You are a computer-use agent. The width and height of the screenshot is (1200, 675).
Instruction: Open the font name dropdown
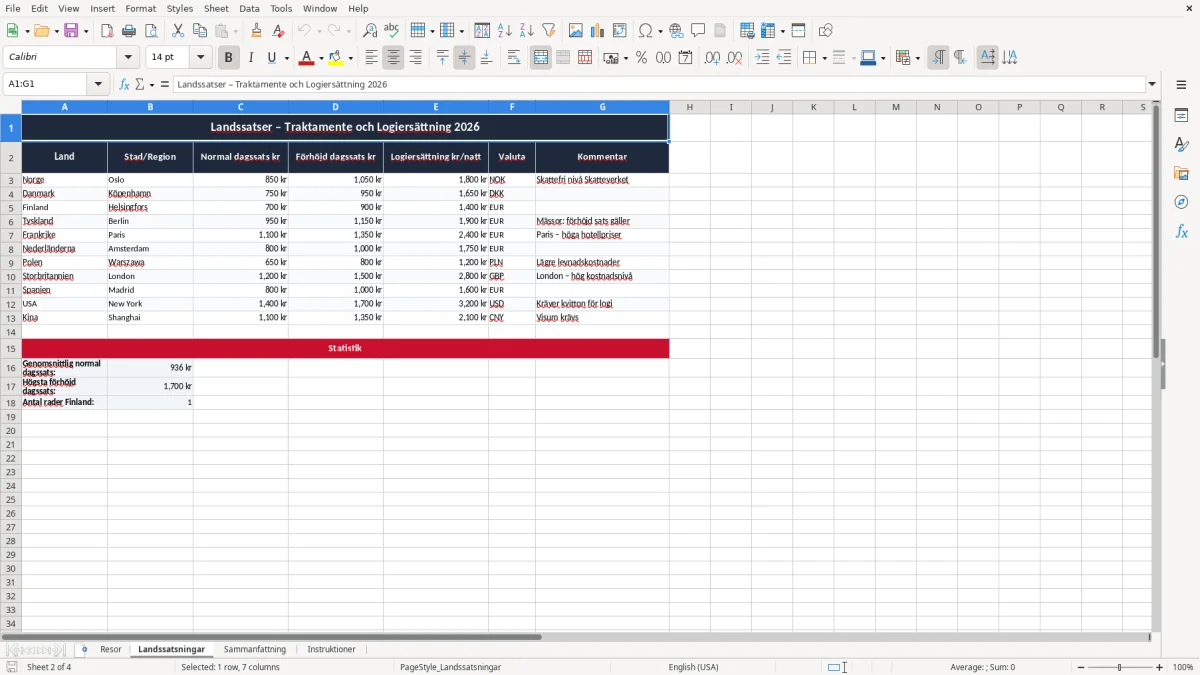128,58
